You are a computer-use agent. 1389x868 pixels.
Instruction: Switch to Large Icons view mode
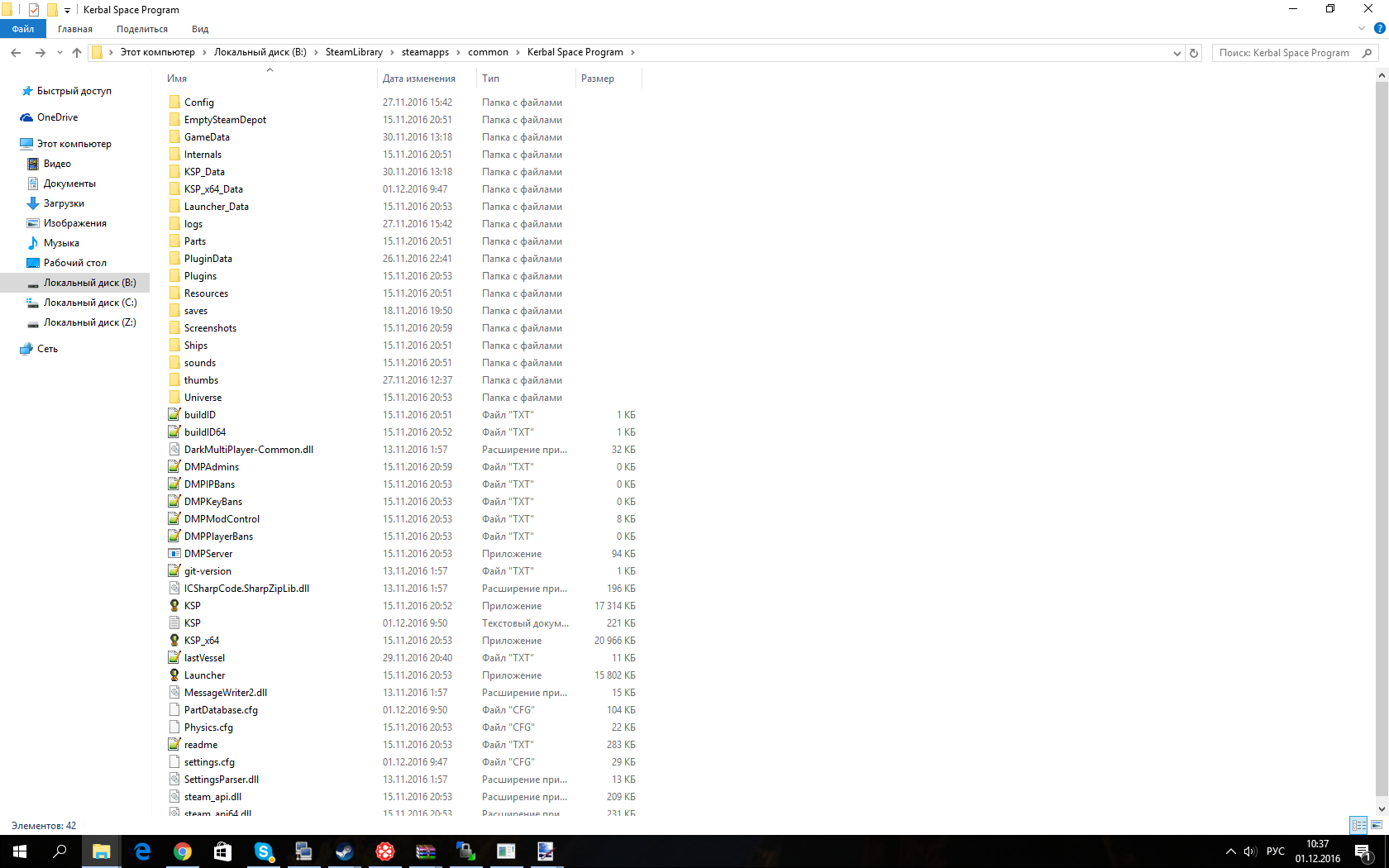[1377, 825]
